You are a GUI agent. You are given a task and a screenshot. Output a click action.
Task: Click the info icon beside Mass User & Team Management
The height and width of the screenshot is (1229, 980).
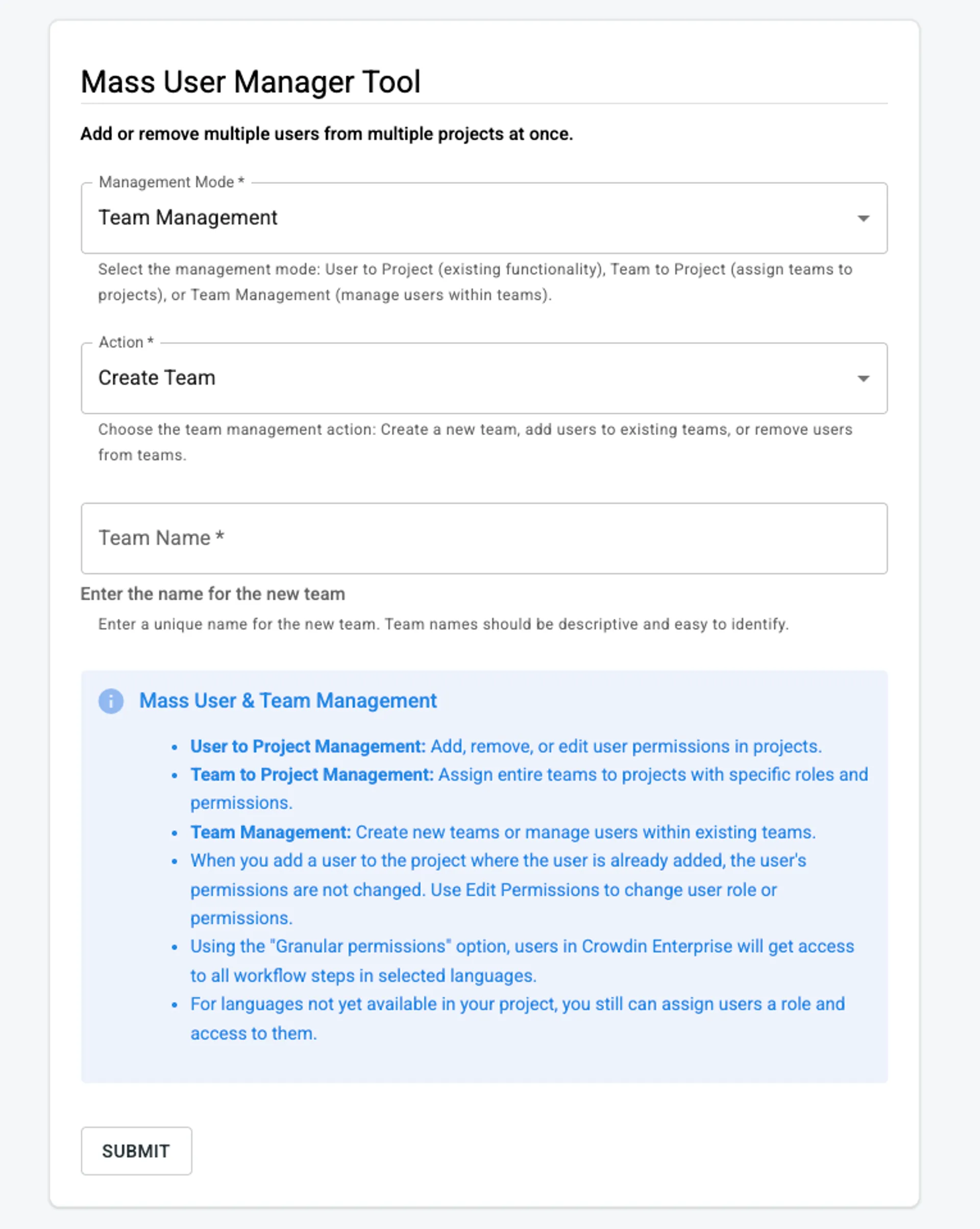(x=111, y=701)
